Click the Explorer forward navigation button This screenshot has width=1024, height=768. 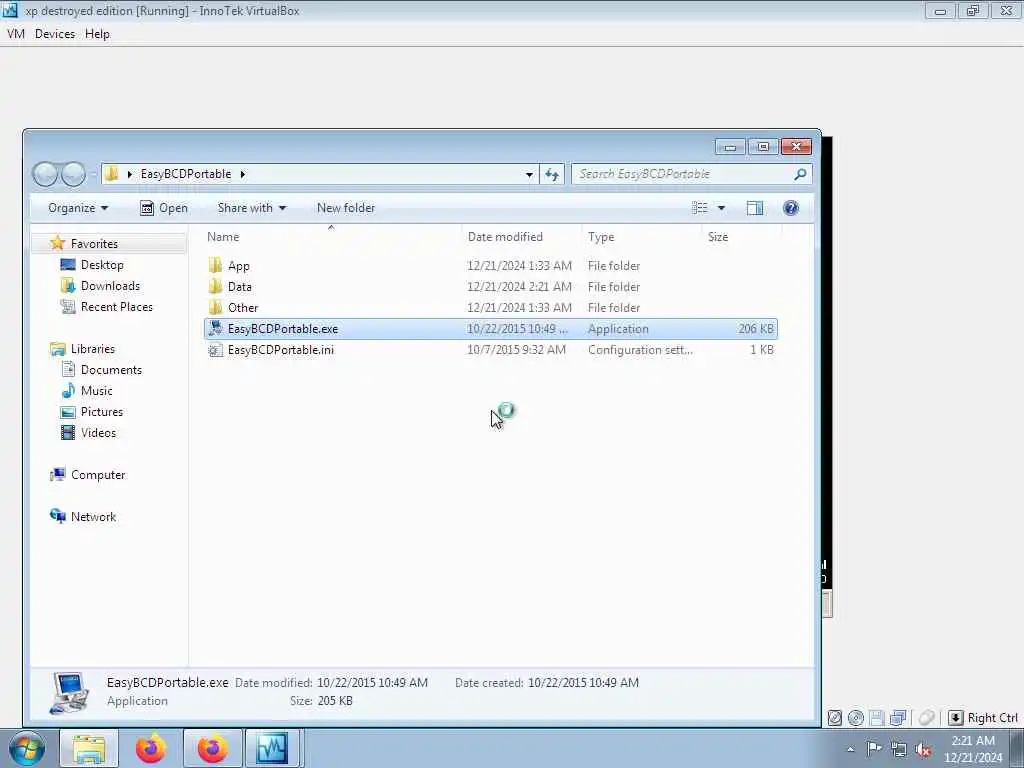[73, 174]
